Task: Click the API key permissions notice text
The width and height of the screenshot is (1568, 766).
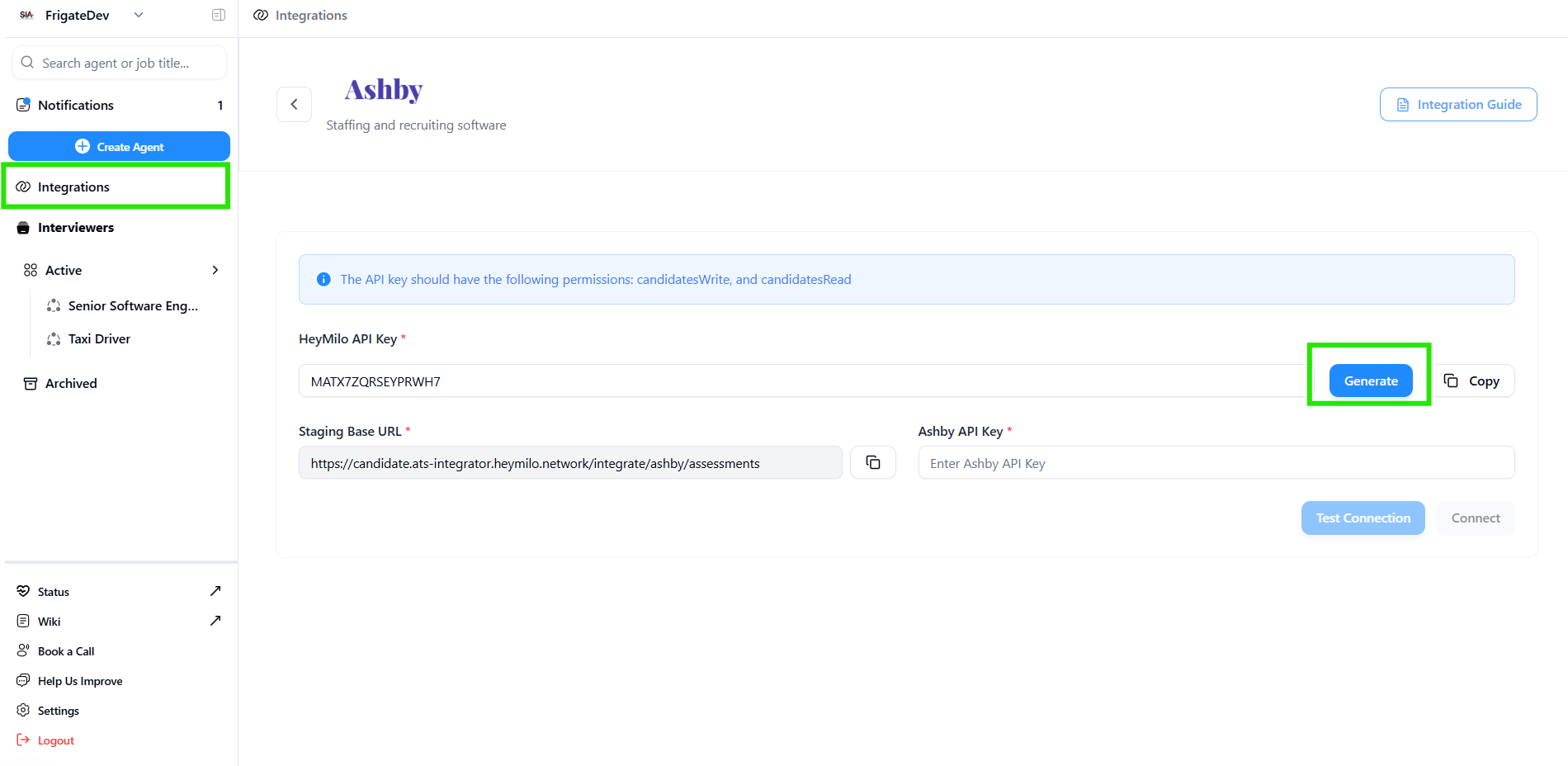Action: (x=596, y=280)
